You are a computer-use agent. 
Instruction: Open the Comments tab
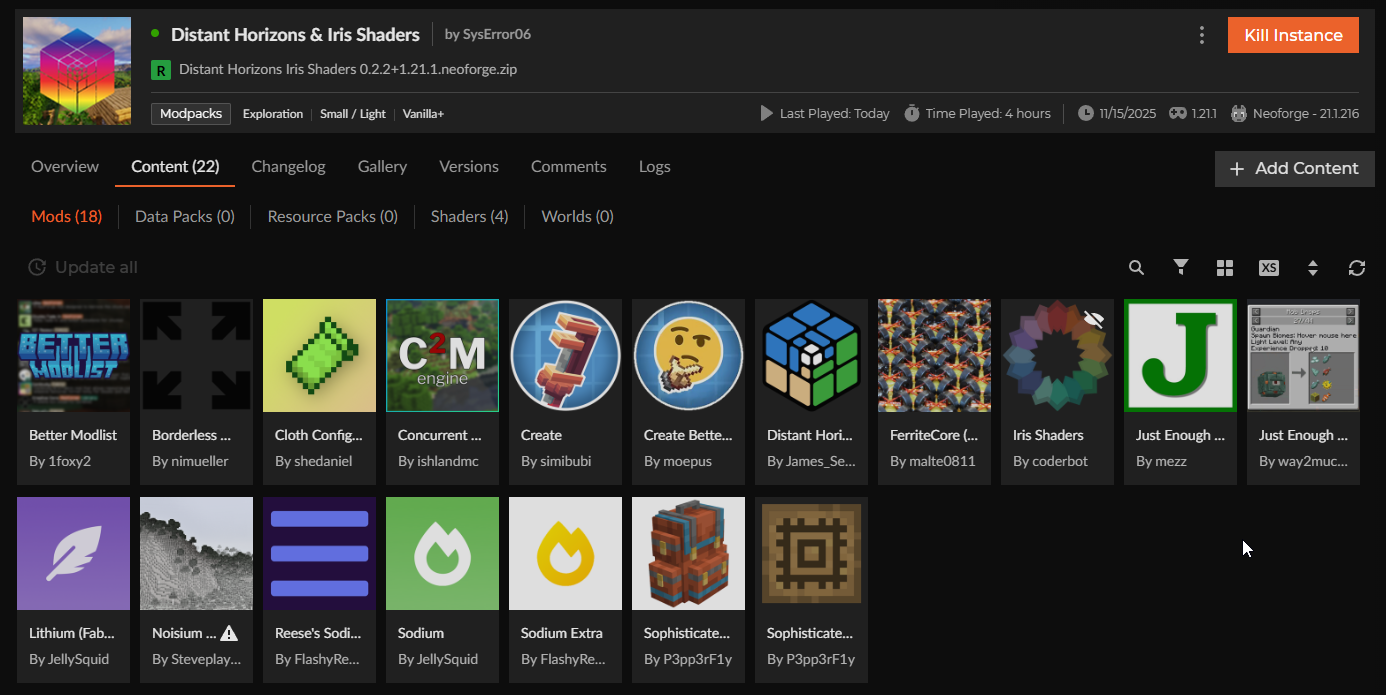click(x=569, y=167)
